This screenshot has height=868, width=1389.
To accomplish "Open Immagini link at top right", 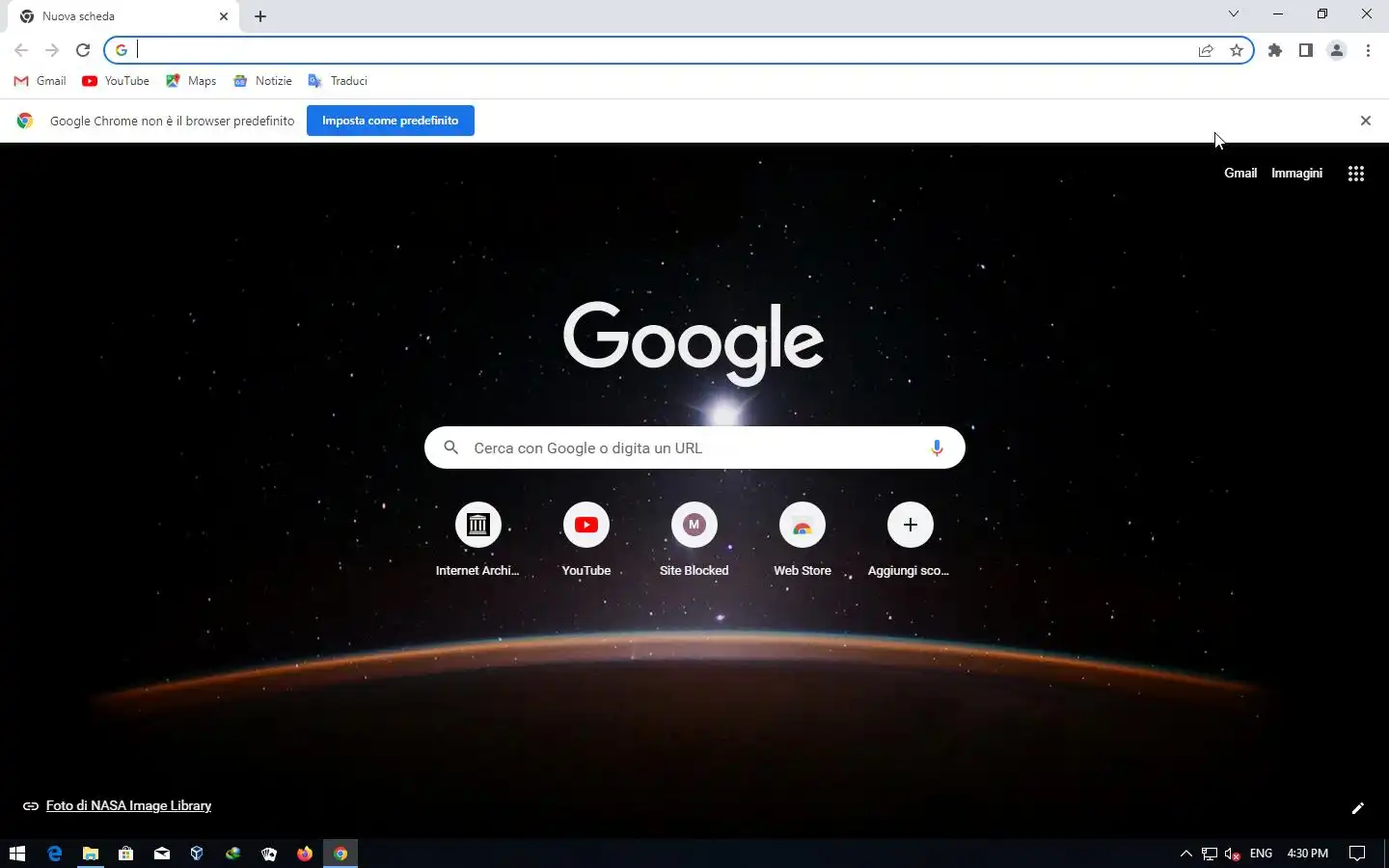I will pyautogui.click(x=1296, y=174).
